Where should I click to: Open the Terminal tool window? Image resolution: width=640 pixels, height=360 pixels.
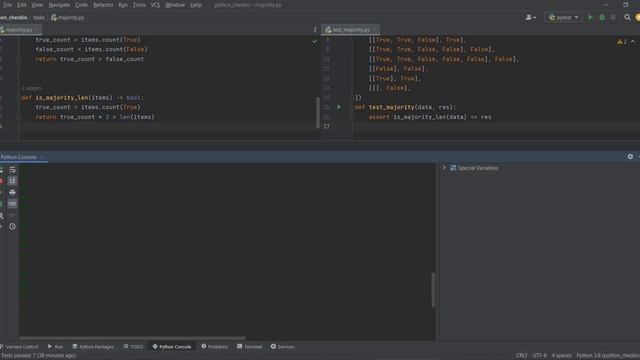(249, 347)
